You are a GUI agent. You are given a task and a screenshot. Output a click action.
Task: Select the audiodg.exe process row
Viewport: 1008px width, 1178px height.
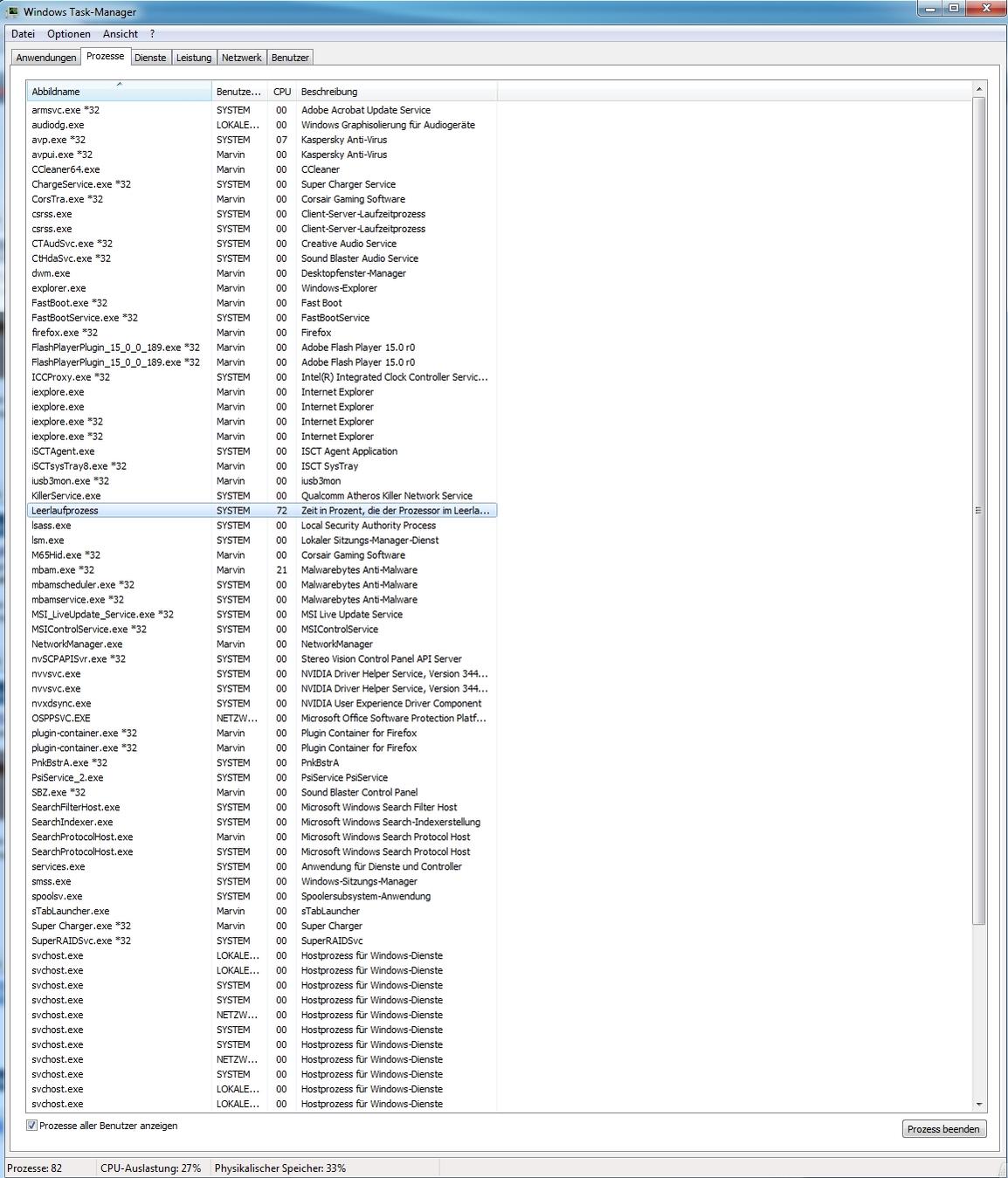point(262,125)
